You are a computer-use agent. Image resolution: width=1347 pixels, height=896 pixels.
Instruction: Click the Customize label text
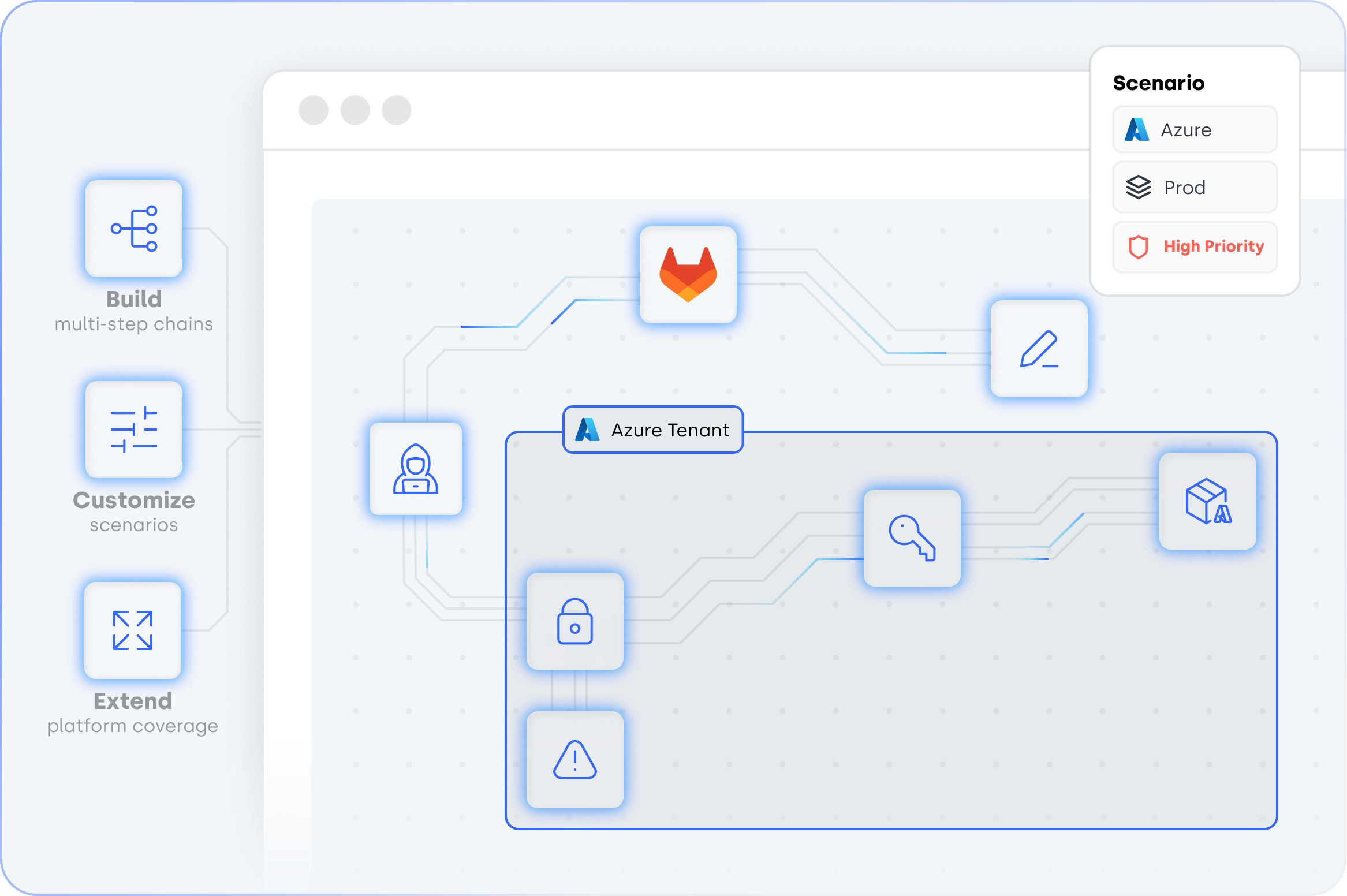134,500
